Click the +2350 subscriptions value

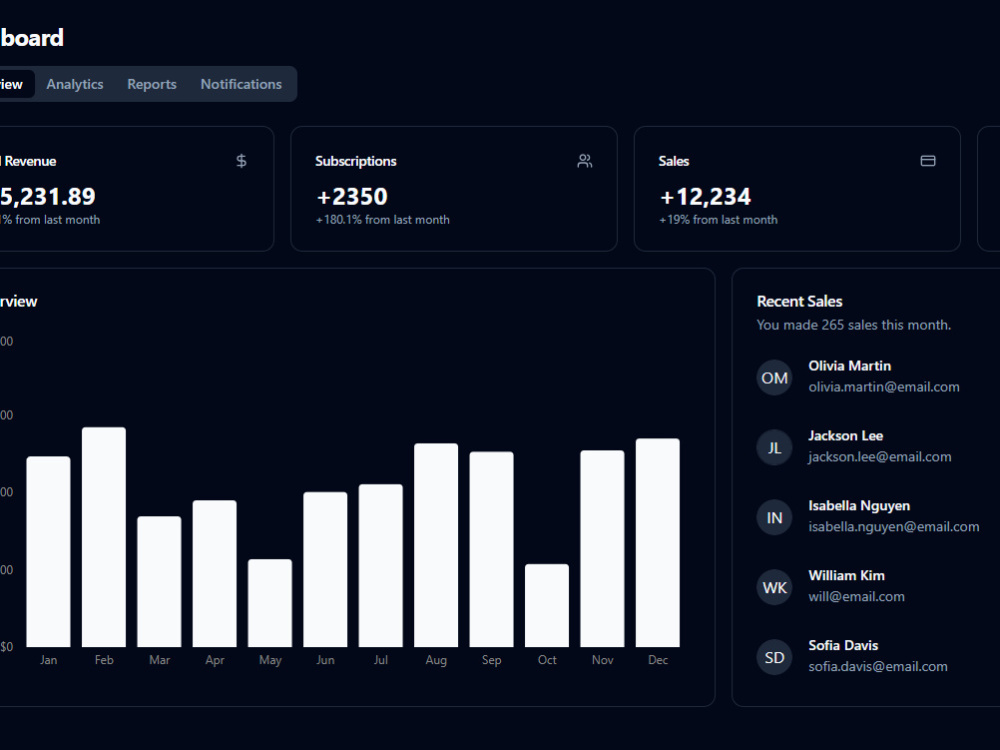(x=352, y=196)
